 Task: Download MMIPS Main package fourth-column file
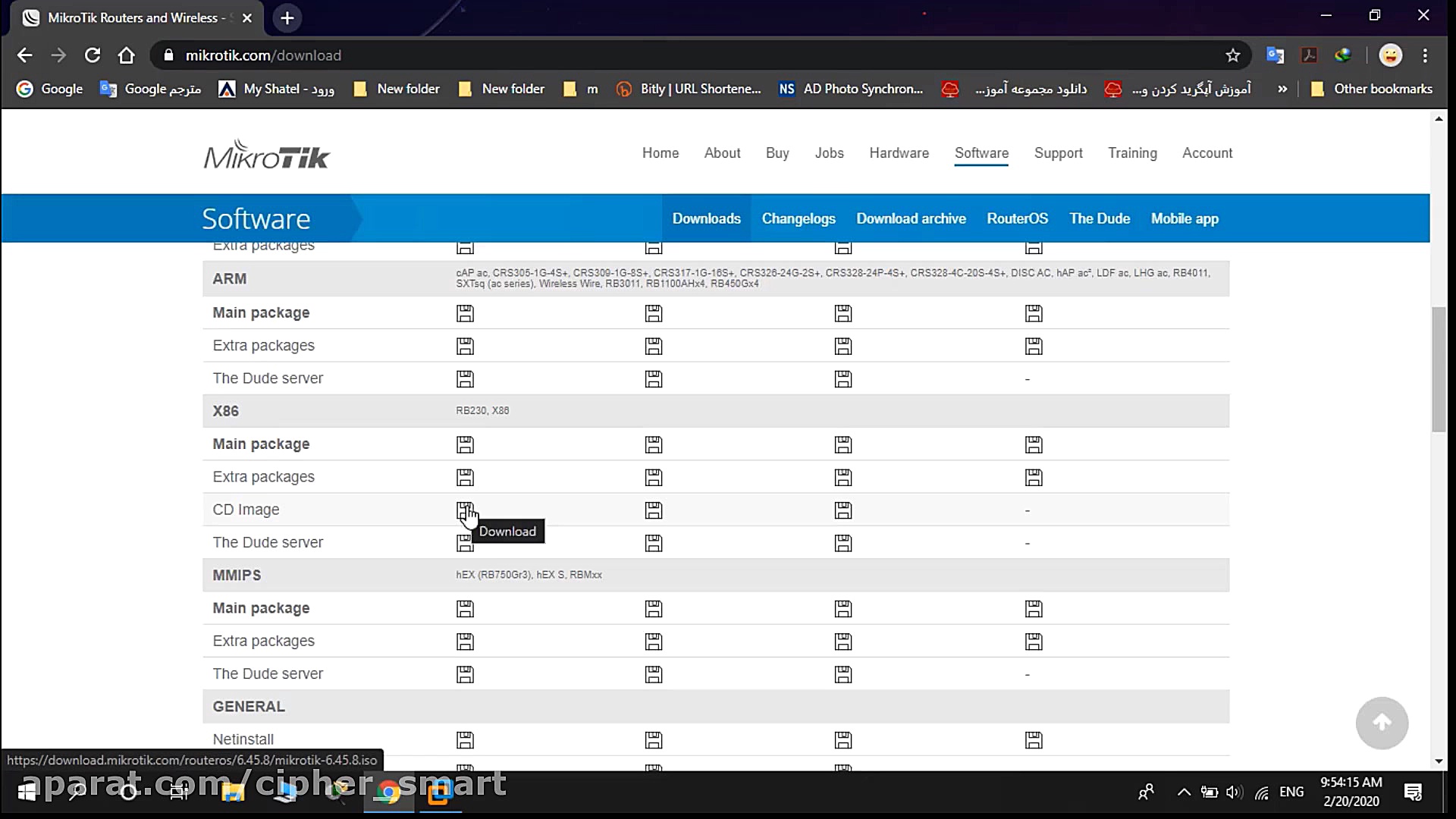1033,609
